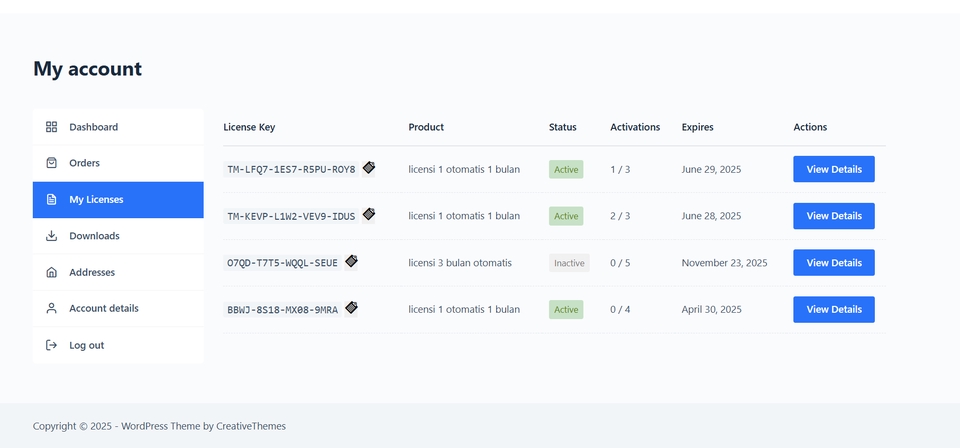Open Account details page
Screen dimensions: 960x448
pos(118,308)
